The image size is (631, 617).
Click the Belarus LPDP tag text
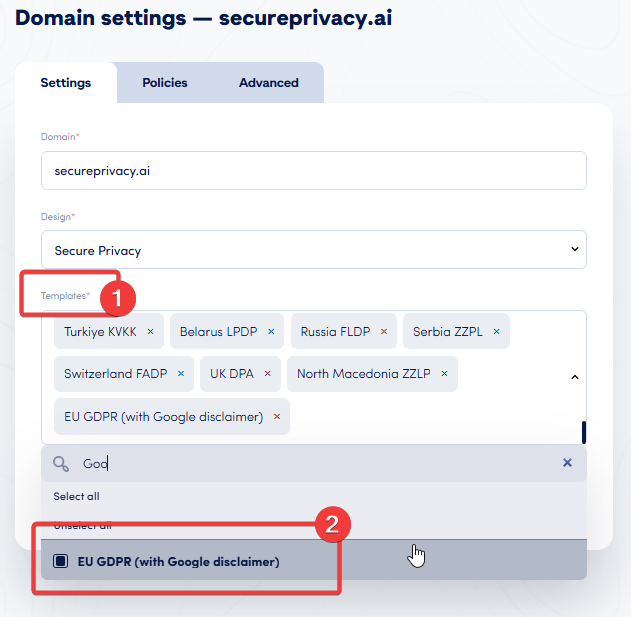(219, 332)
